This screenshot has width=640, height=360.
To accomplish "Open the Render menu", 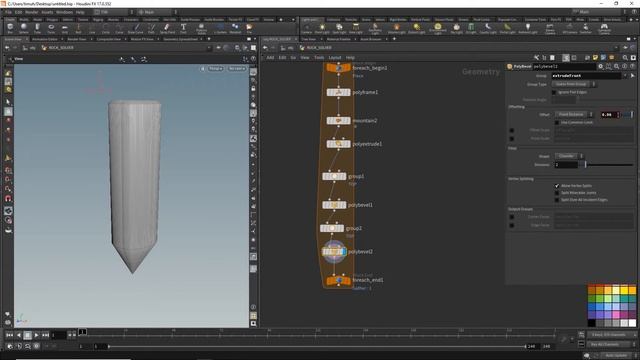I will (x=31, y=12).
